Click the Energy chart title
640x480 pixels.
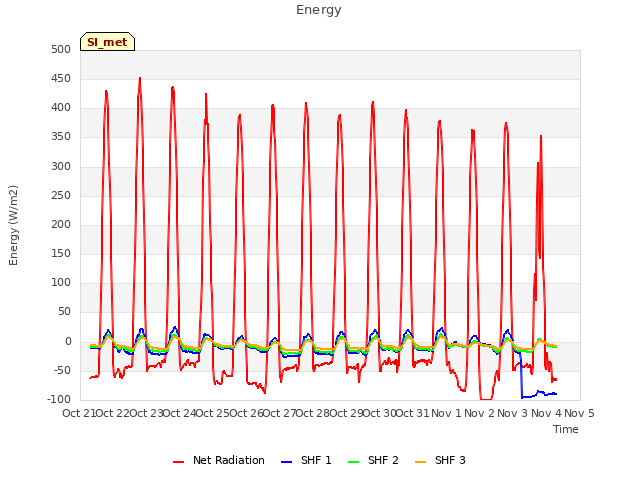tap(319, 10)
